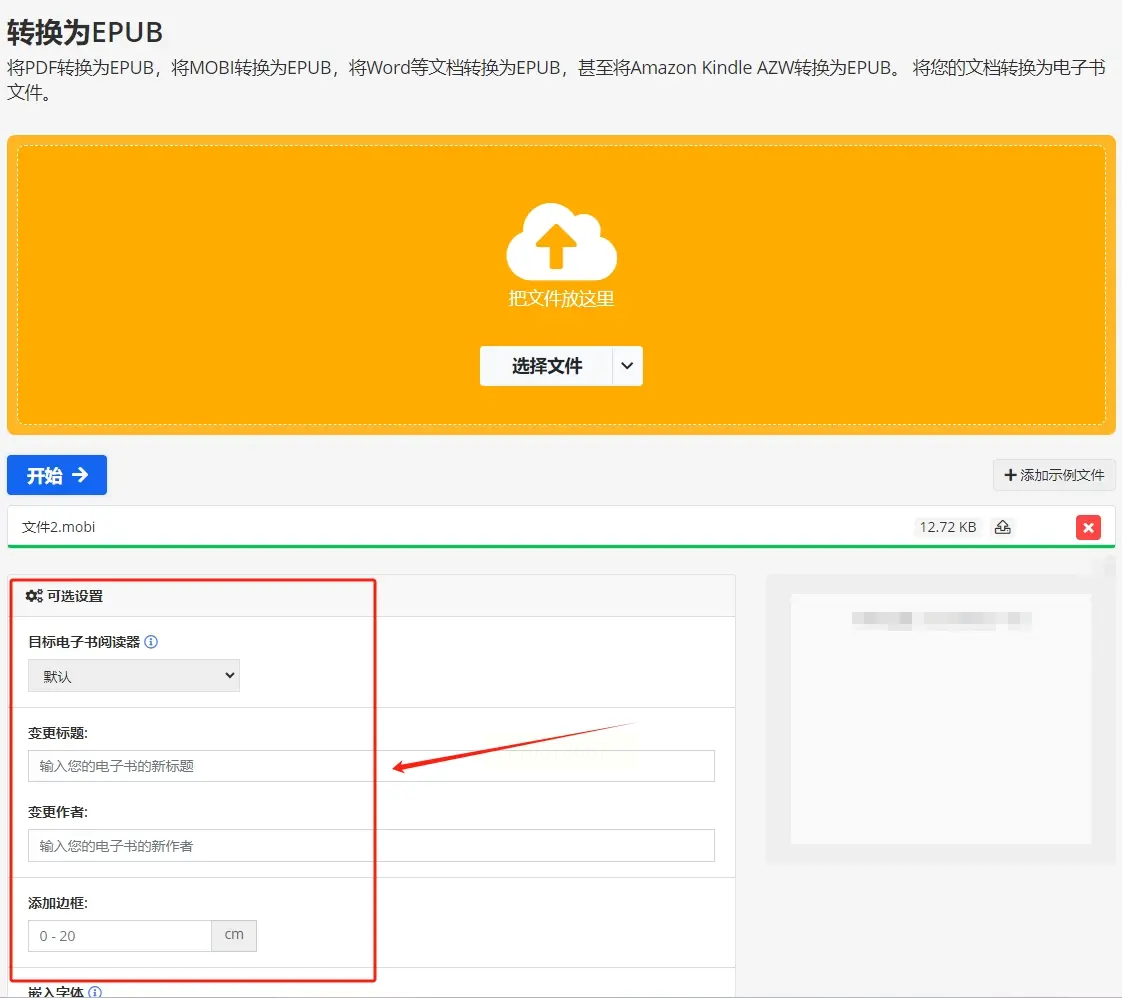The image size is (1122, 998).
Task: Click the info icon beside 嵌入字体
Action: coord(95,992)
